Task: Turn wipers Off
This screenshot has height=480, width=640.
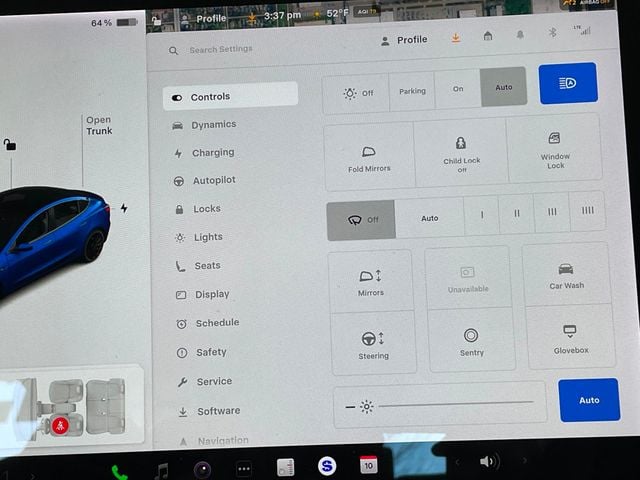Action: pos(361,220)
